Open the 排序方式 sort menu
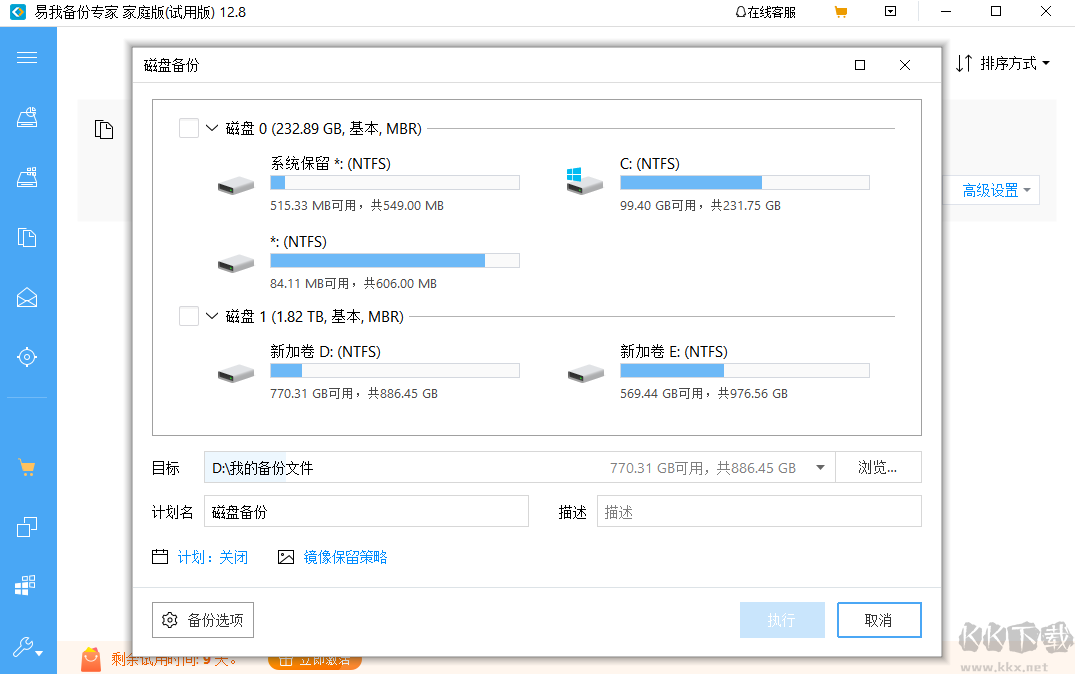Viewport: 1075px width, 674px height. click(1003, 61)
